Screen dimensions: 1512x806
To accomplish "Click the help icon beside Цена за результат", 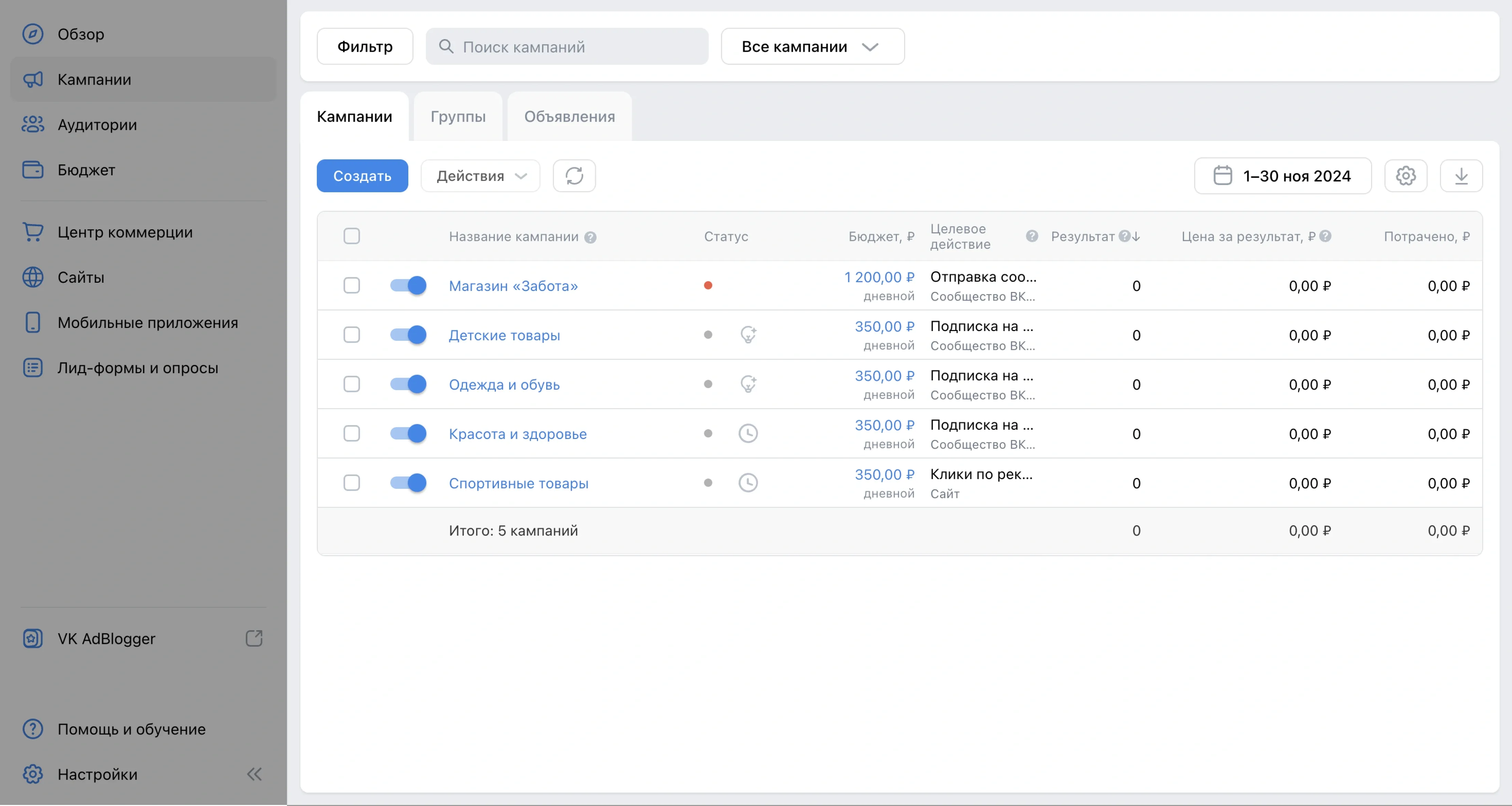I will (x=1325, y=236).
